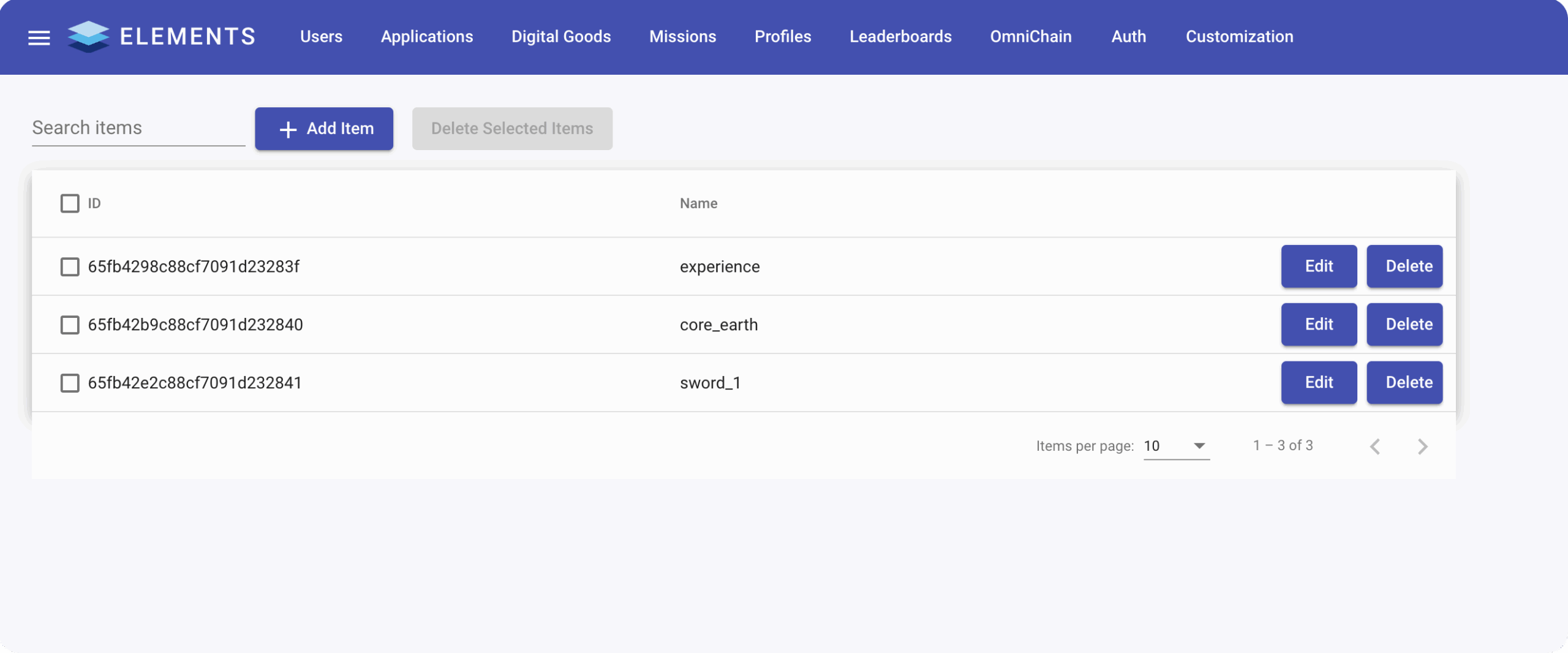Open the Digital Goods menu

pos(561,37)
